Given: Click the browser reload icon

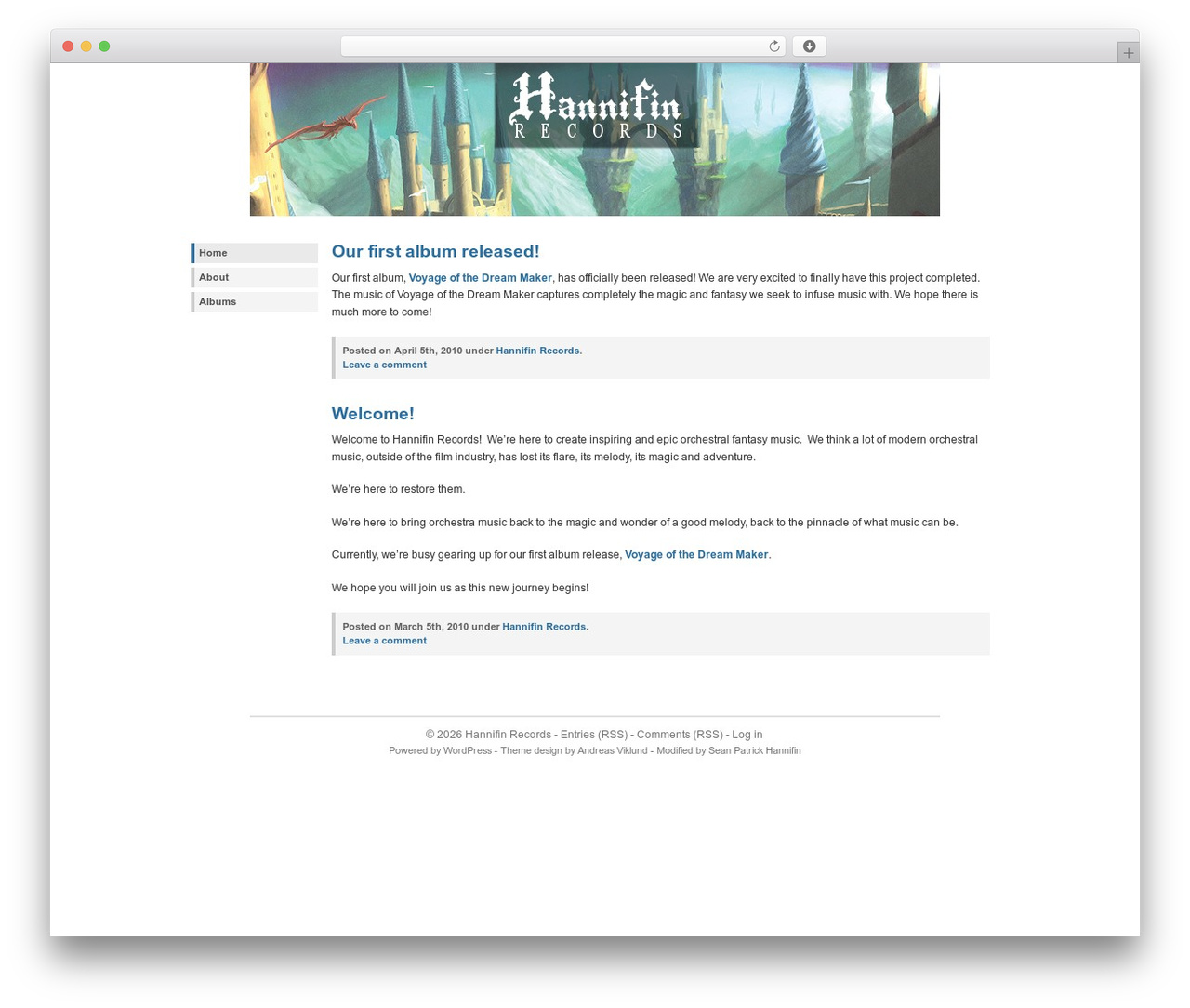Looking at the screenshot, I should pos(773,46).
